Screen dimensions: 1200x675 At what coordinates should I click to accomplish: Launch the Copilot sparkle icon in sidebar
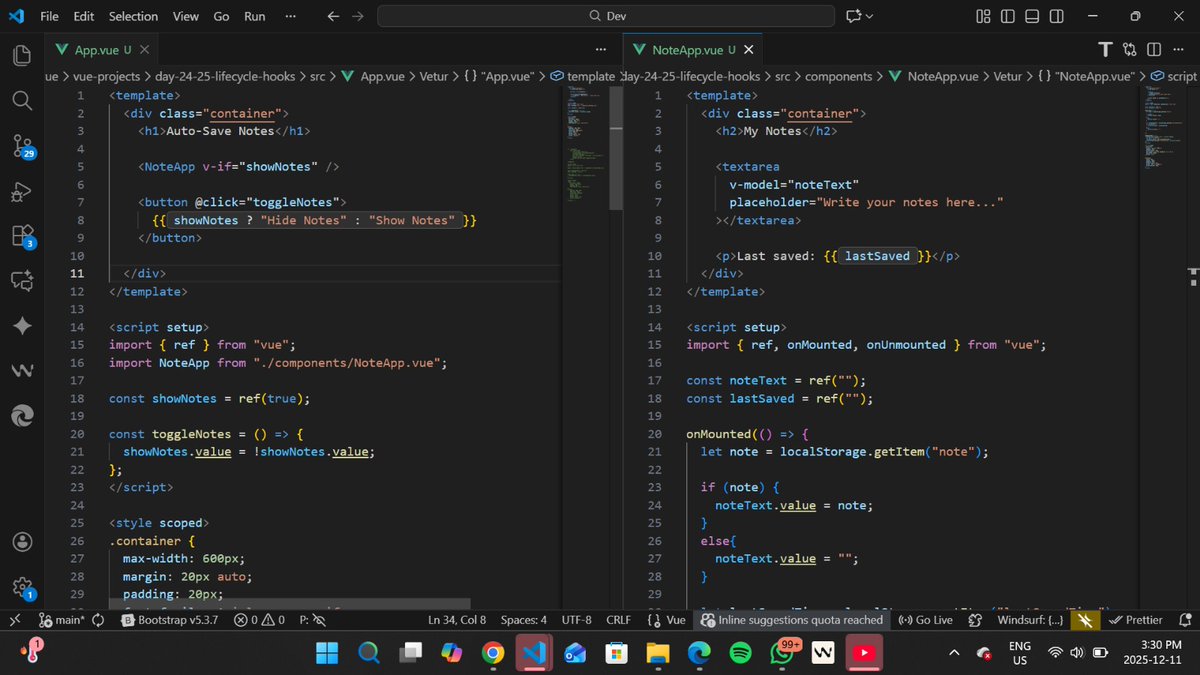point(21,325)
